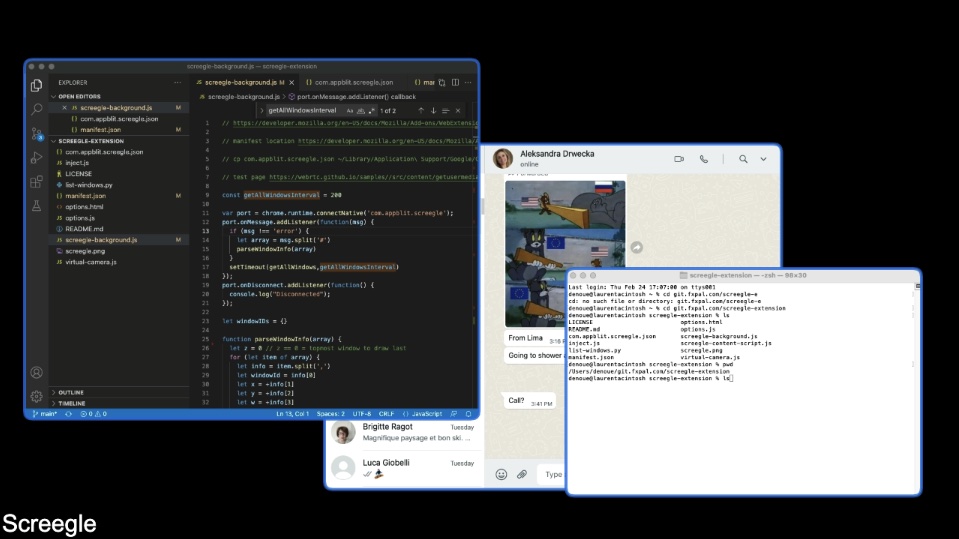Screen dimensions: 959x539
Task: Expand replace toggle chevron in find widget
Action: pyautogui.click(x=262, y=111)
